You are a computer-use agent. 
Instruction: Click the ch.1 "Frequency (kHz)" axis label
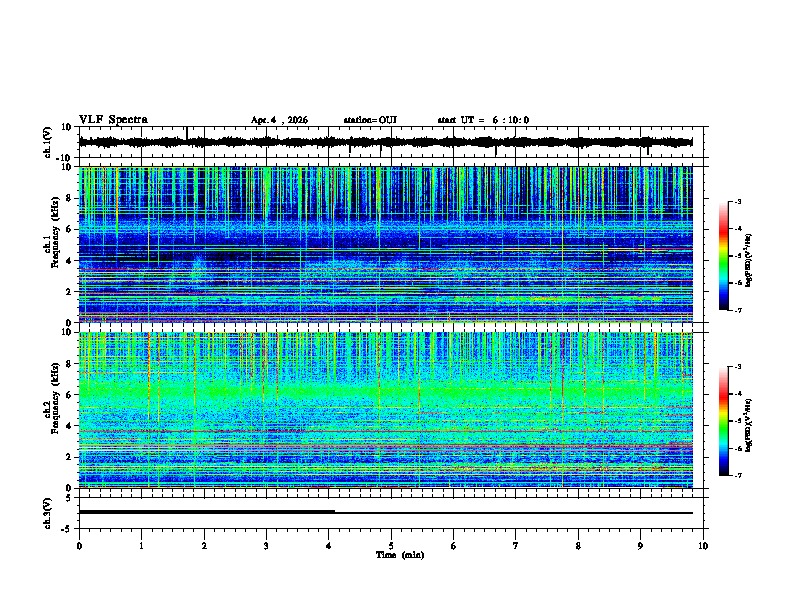coord(56,233)
